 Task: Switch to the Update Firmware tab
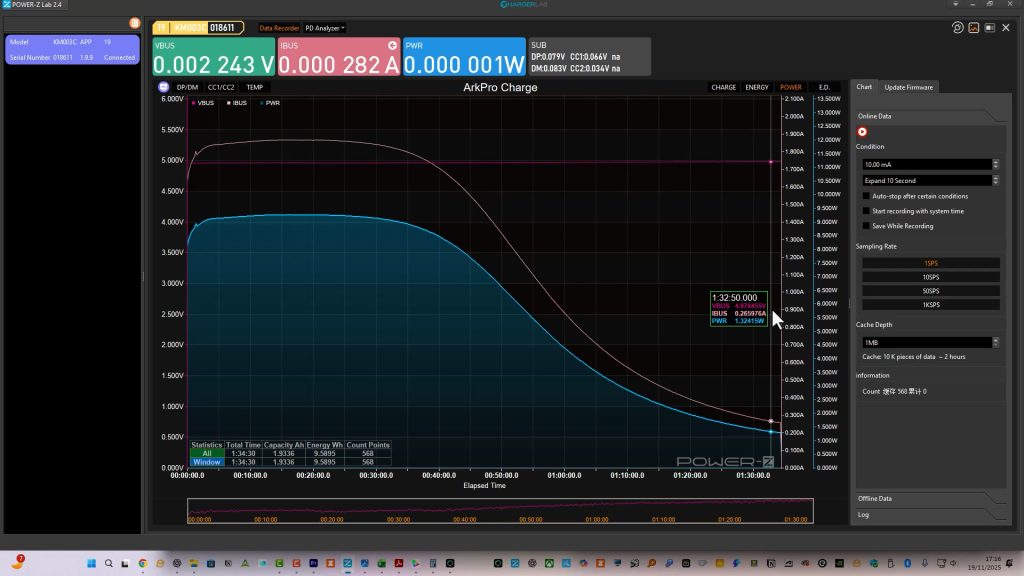[908, 87]
